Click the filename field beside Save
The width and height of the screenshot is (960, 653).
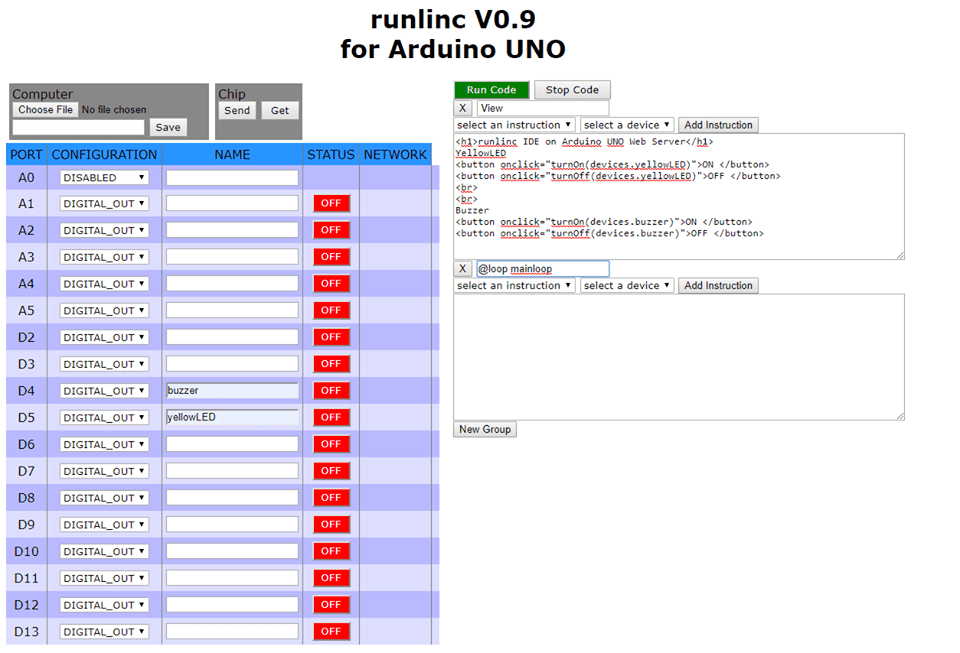pyautogui.click(x=78, y=127)
